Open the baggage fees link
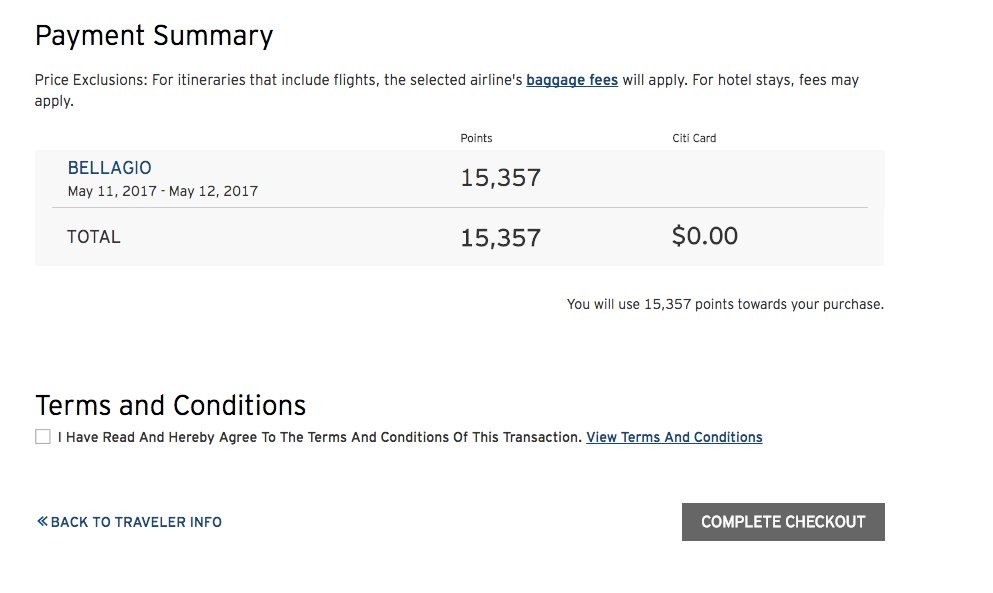The image size is (993, 593). 572,80
